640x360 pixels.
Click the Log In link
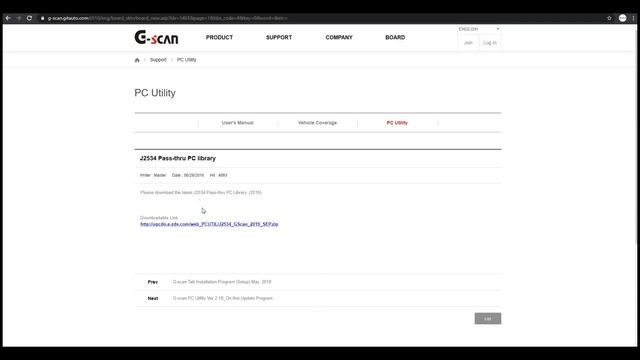[490, 43]
